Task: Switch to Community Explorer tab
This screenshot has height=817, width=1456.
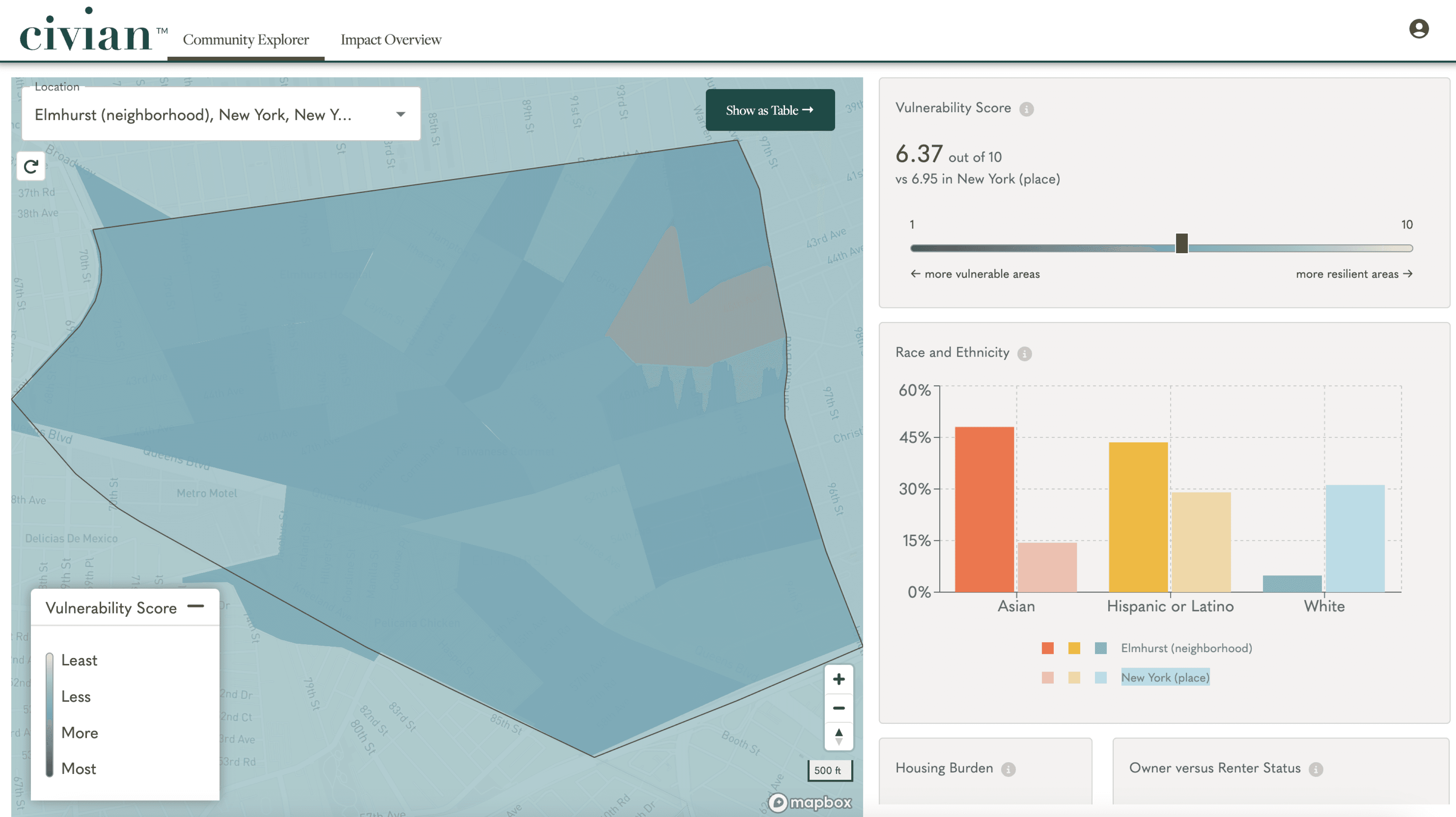Action: click(x=246, y=39)
